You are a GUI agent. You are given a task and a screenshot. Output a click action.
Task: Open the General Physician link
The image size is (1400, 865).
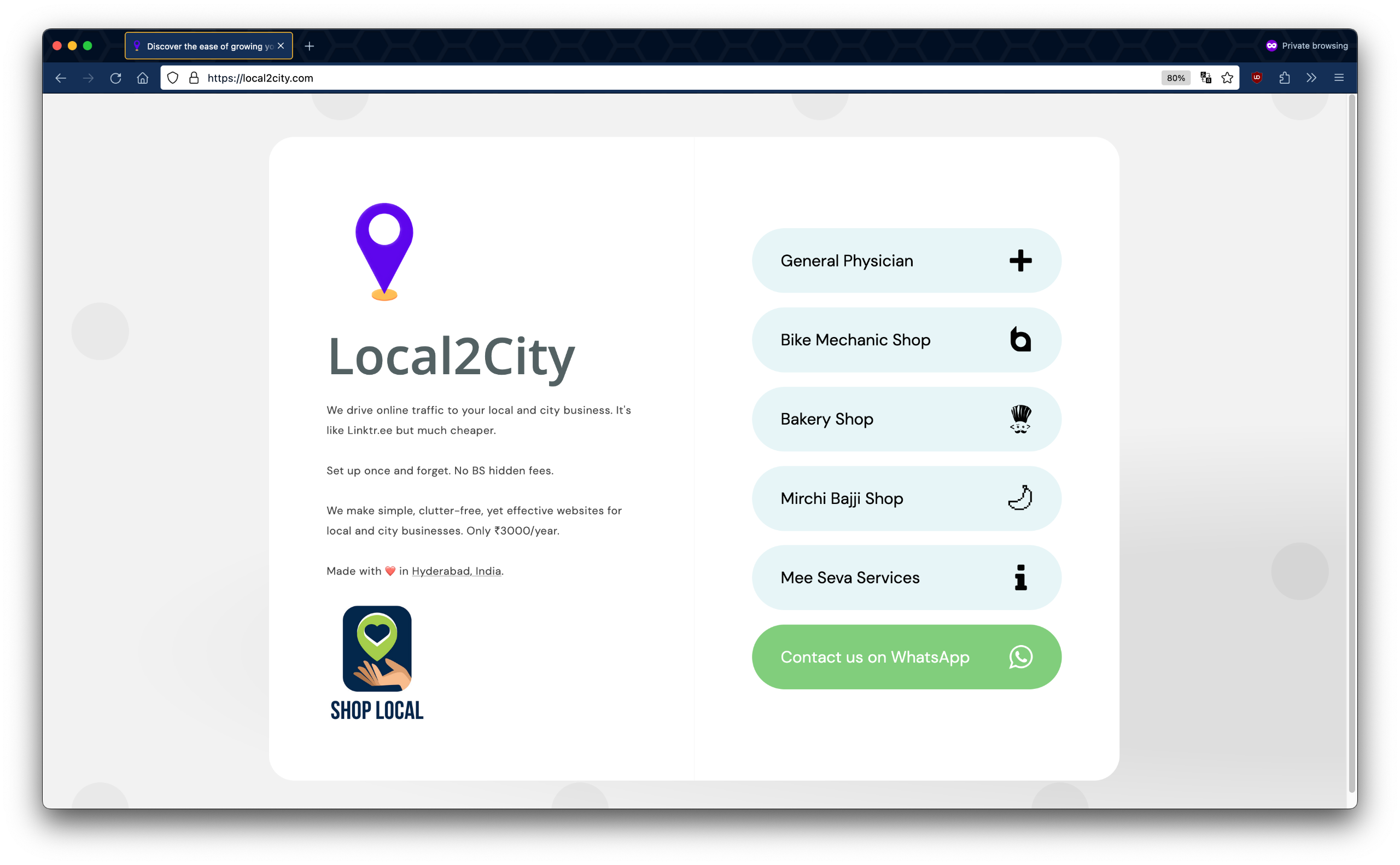point(906,261)
